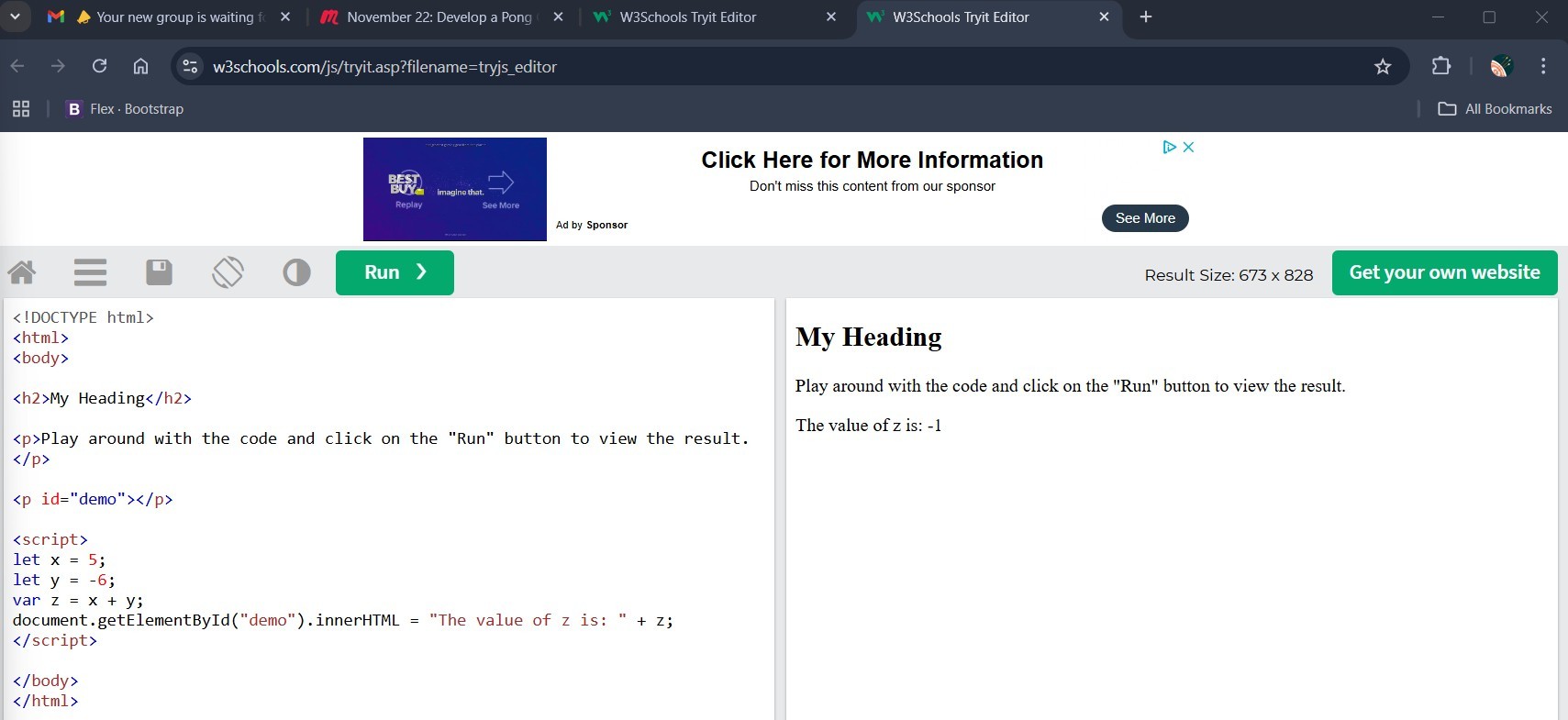Go back with browser back arrow
The width and height of the screenshot is (1568, 720).
point(17,66)
